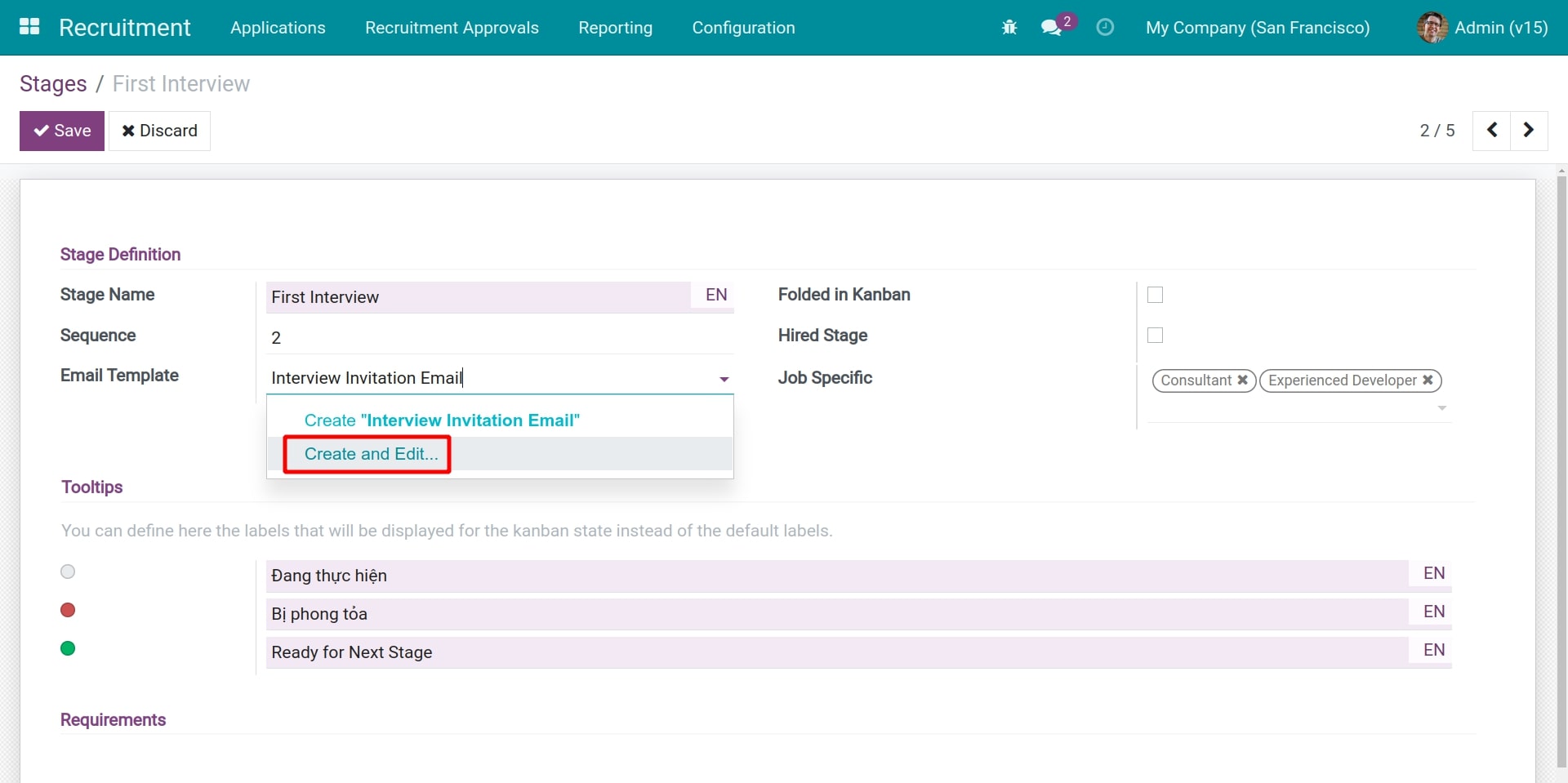This screenshot has width=1568, height=783.
Task: Navigate to the next record with right arrow
Action: point(1529,131)
